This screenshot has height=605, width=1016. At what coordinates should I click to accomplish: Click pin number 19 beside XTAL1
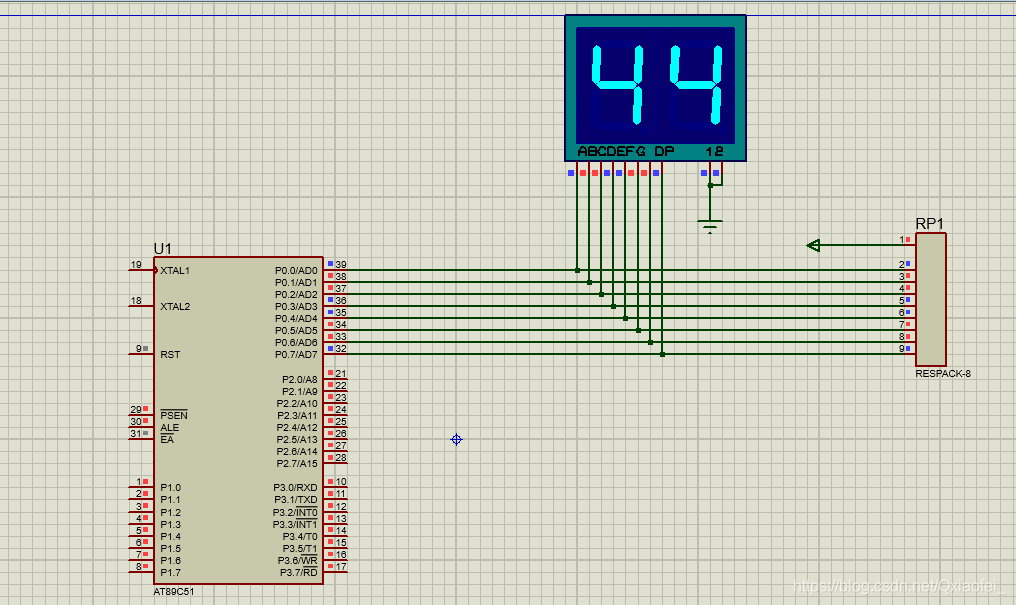[136, 264]
